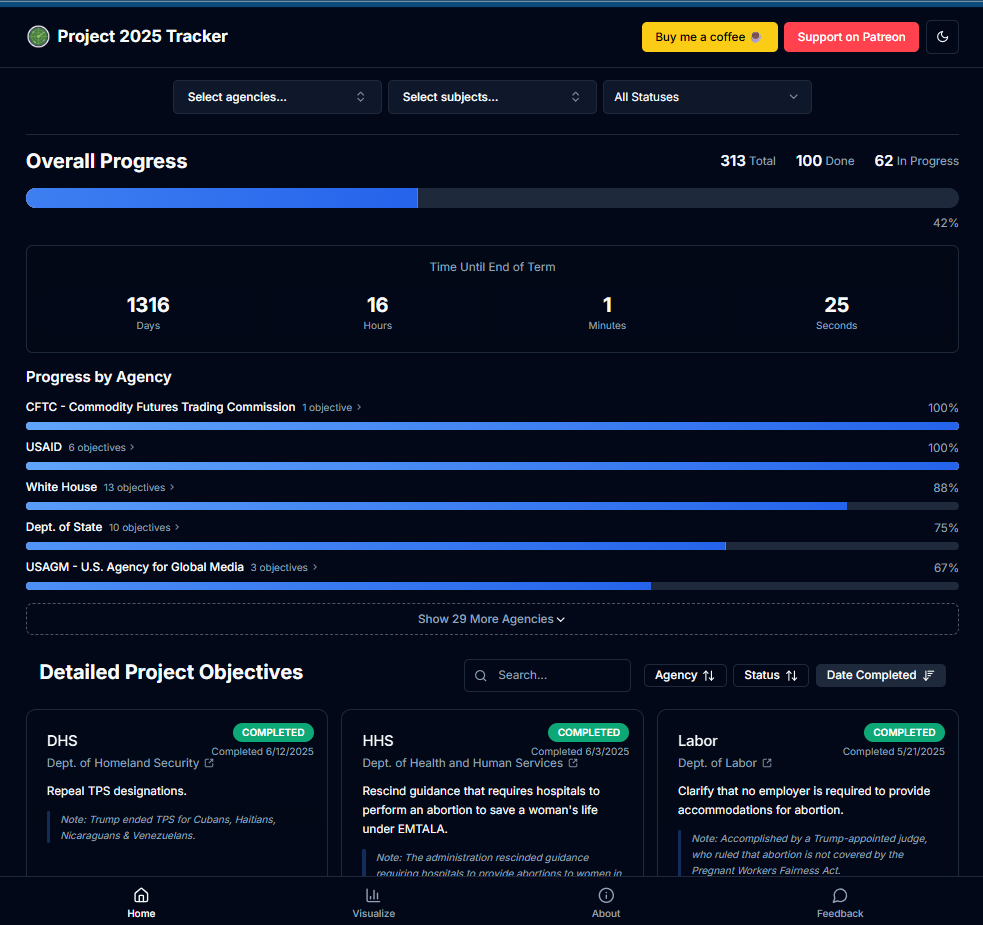Open the Select agencies dropdown
Image resolution: width=983 pixels, height=925 pixels.
coord(277,97)
